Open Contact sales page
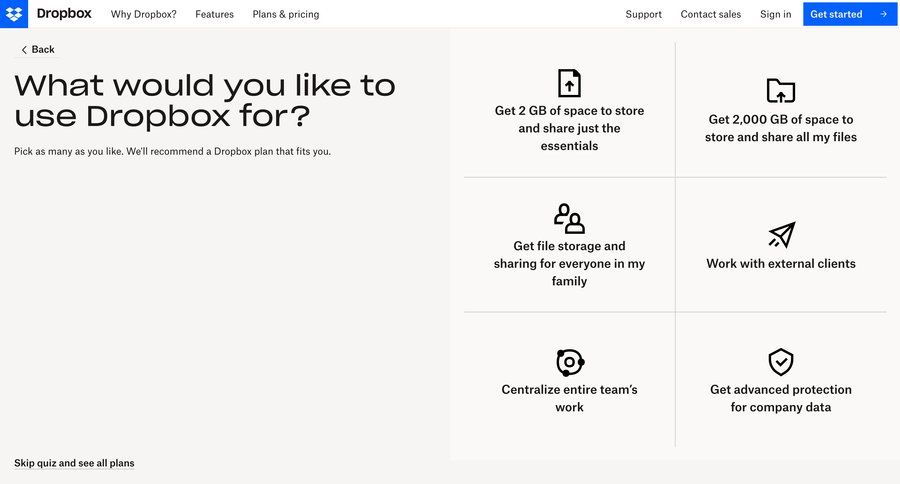 711,14
